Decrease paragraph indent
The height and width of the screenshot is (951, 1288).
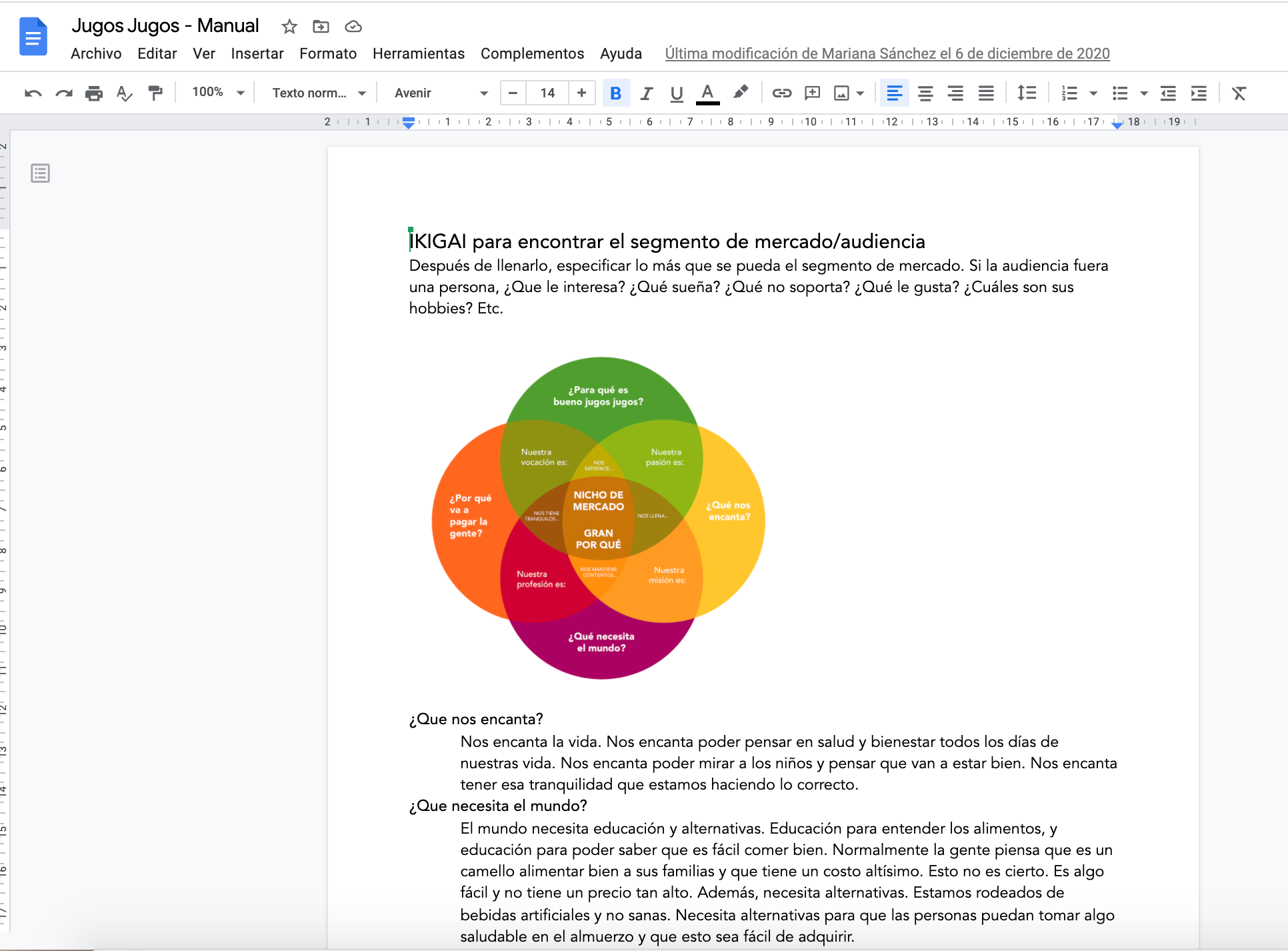click(x=1168, y=93)
